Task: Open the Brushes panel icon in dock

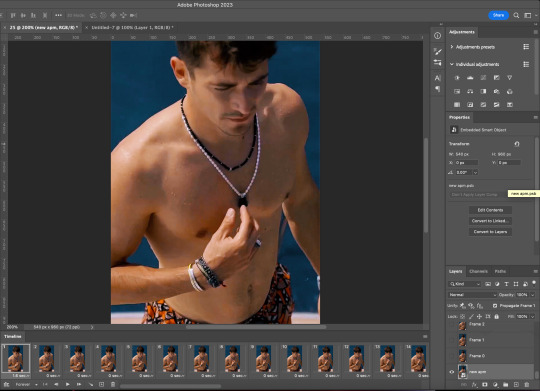Action: (x=437, y=51)
